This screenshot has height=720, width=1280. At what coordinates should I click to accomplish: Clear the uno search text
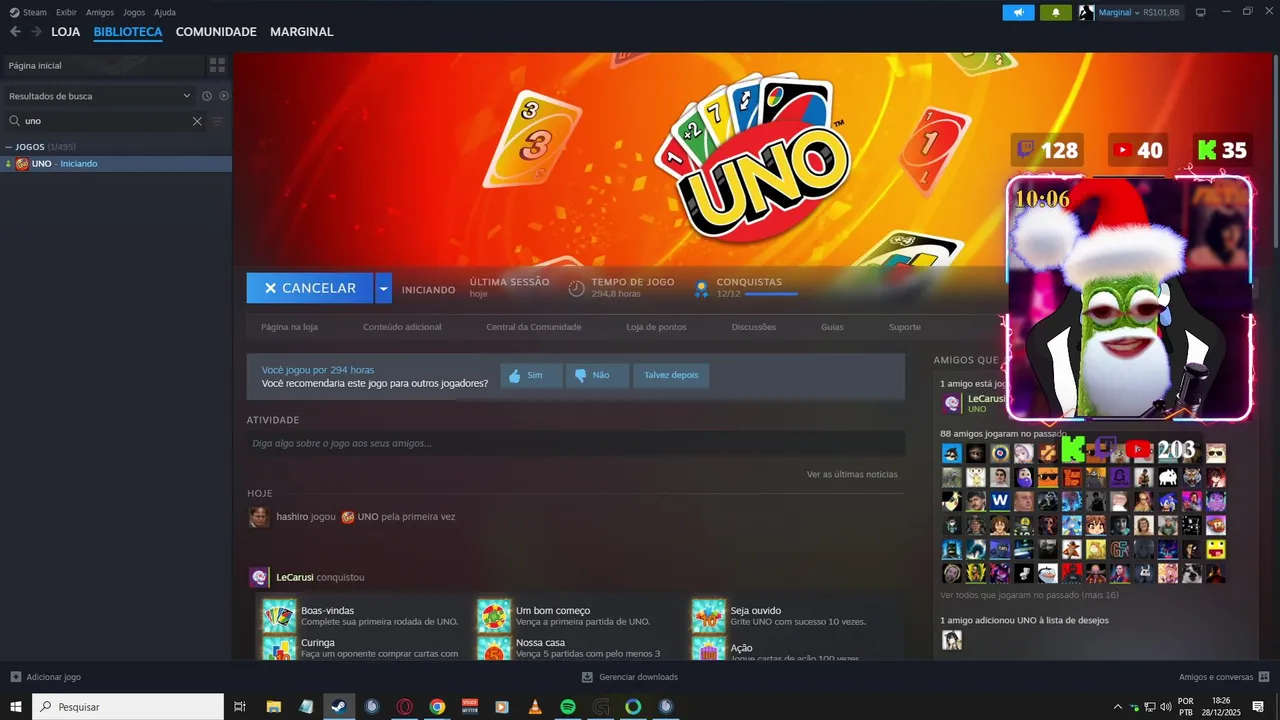tap(197, 121)
